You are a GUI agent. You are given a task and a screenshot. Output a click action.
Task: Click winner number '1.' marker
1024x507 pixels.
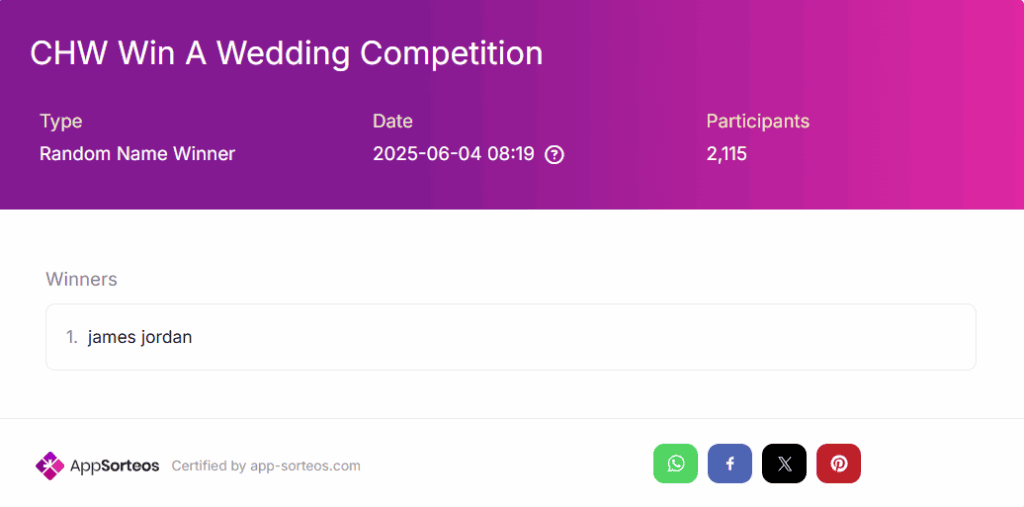72,337
